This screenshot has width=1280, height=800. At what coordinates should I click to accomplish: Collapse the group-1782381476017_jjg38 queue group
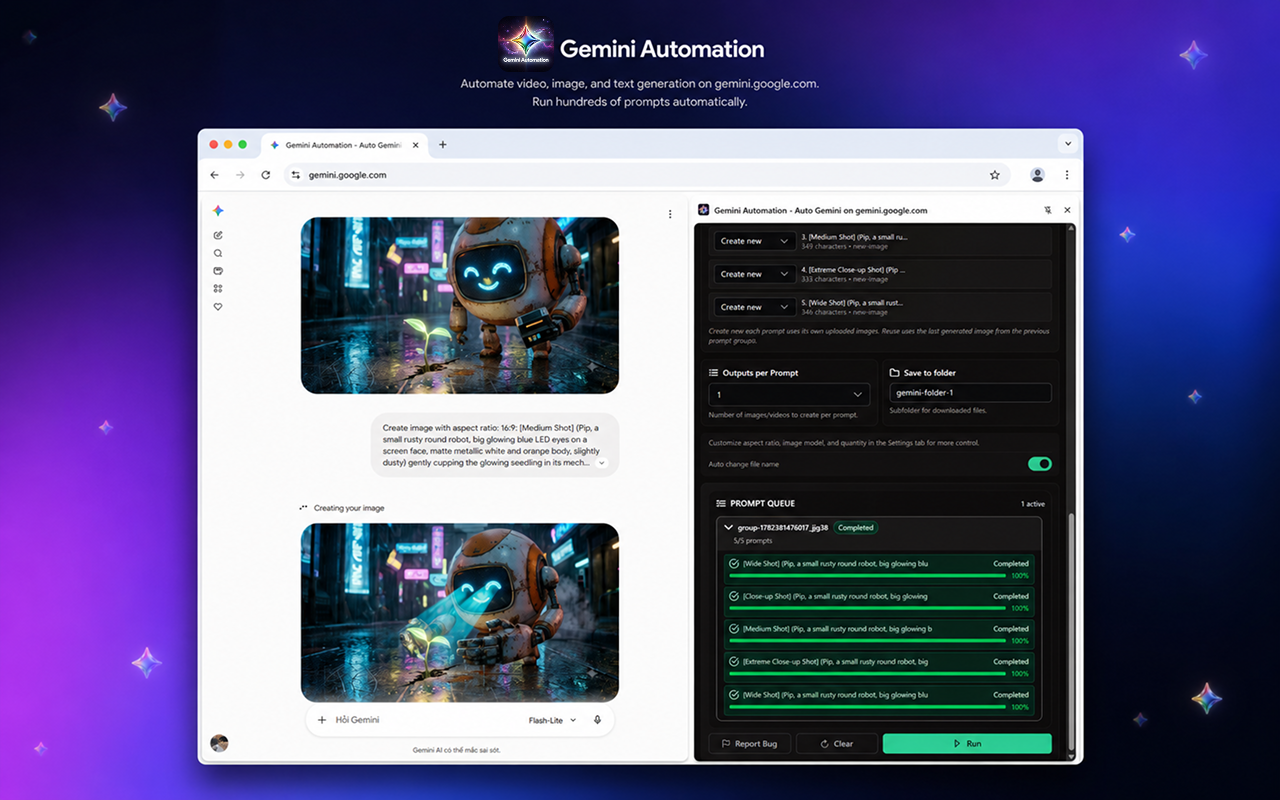728,527
